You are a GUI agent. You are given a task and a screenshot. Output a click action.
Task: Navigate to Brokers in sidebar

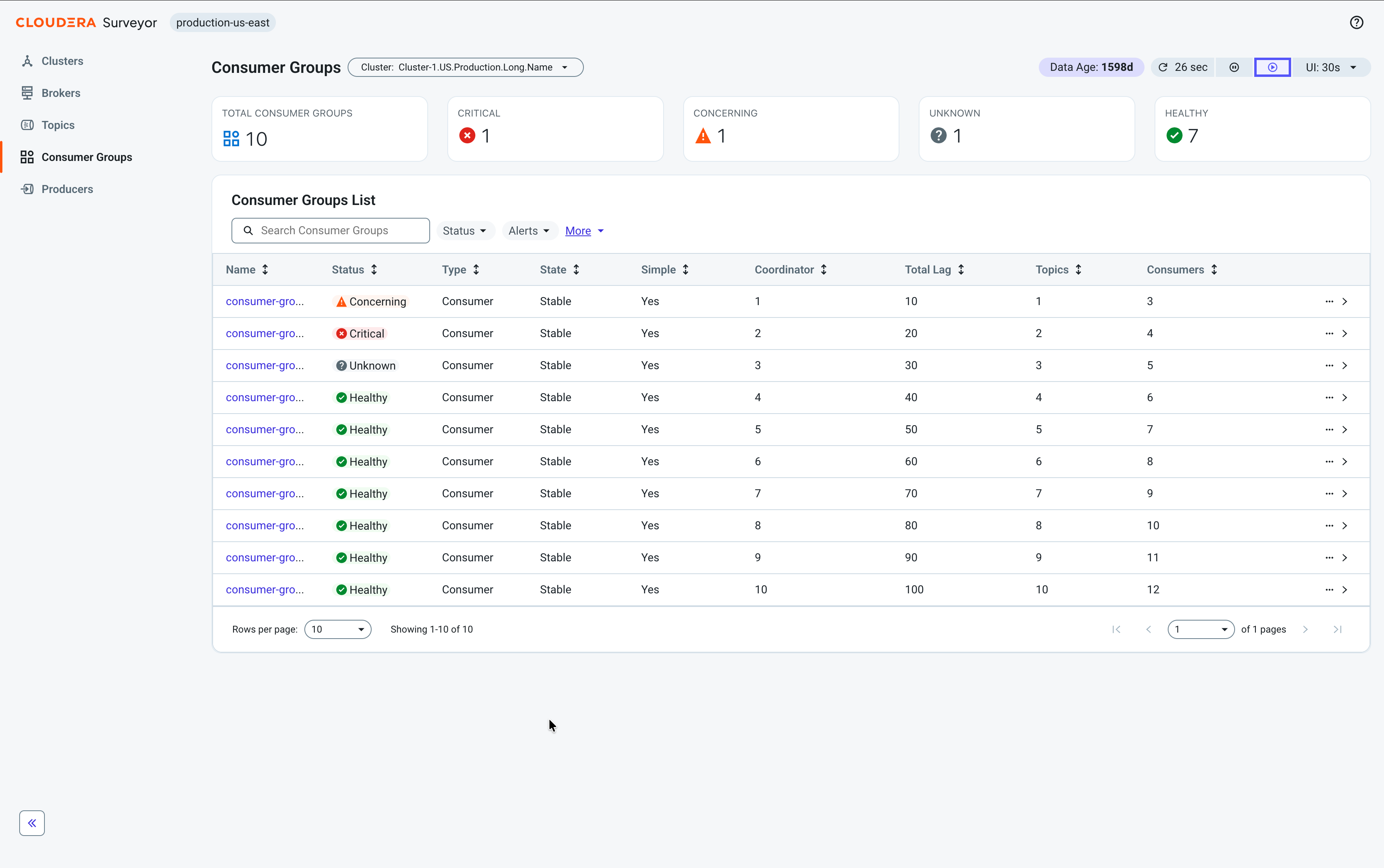point(61,93)
